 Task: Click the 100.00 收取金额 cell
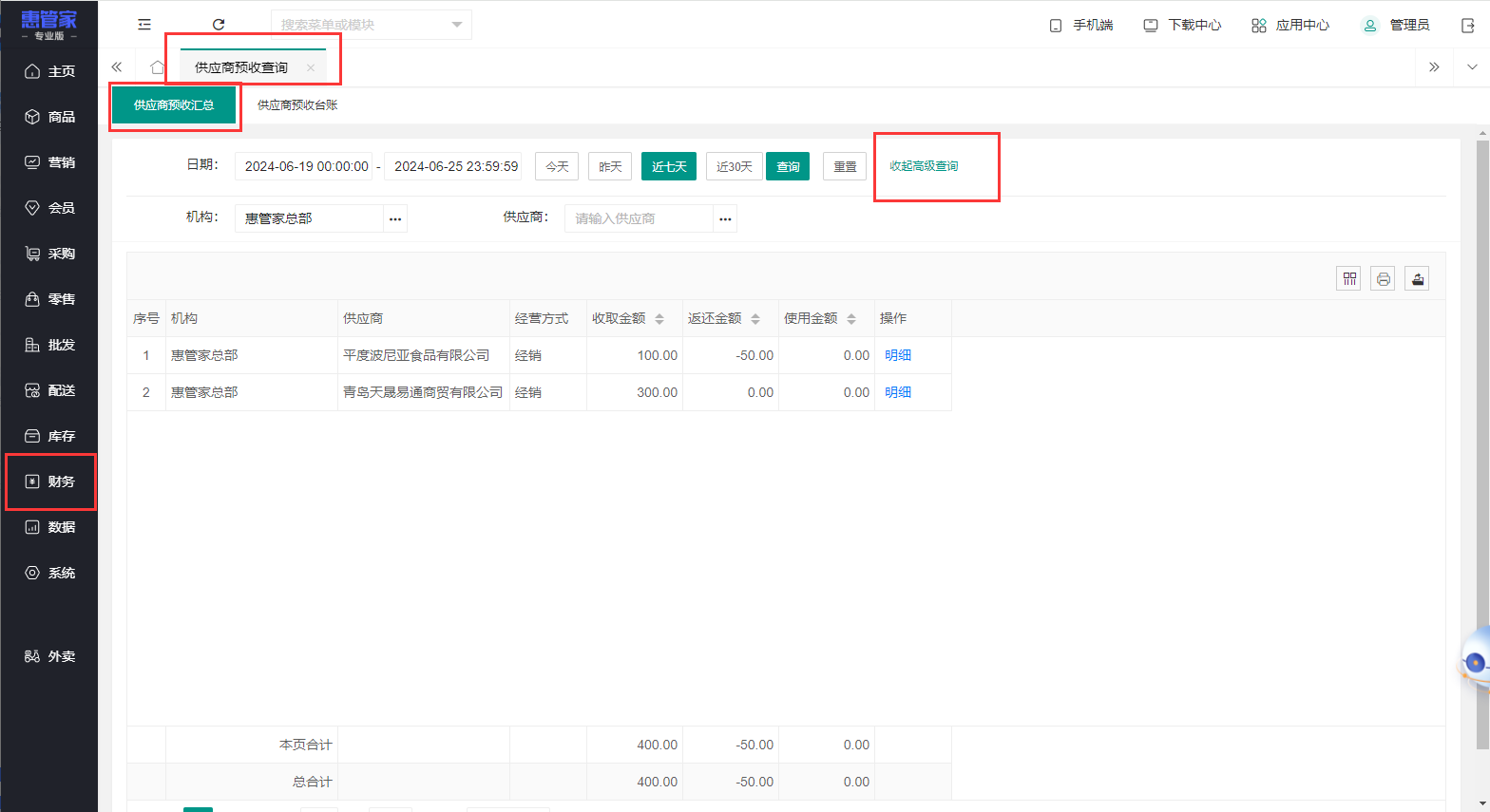pyautogui.click(x=635, y=355)
